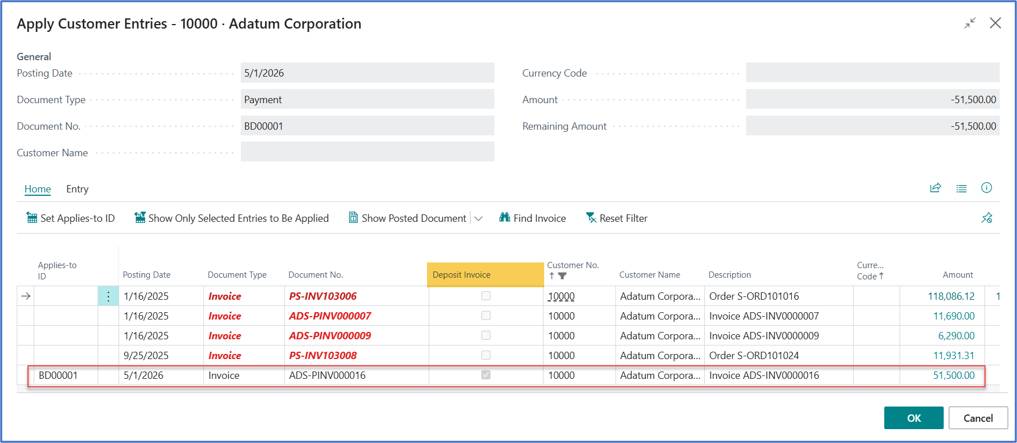Click the Document Type column header
This screenshot has height=443, width=1017.
[x=237, y=275]
